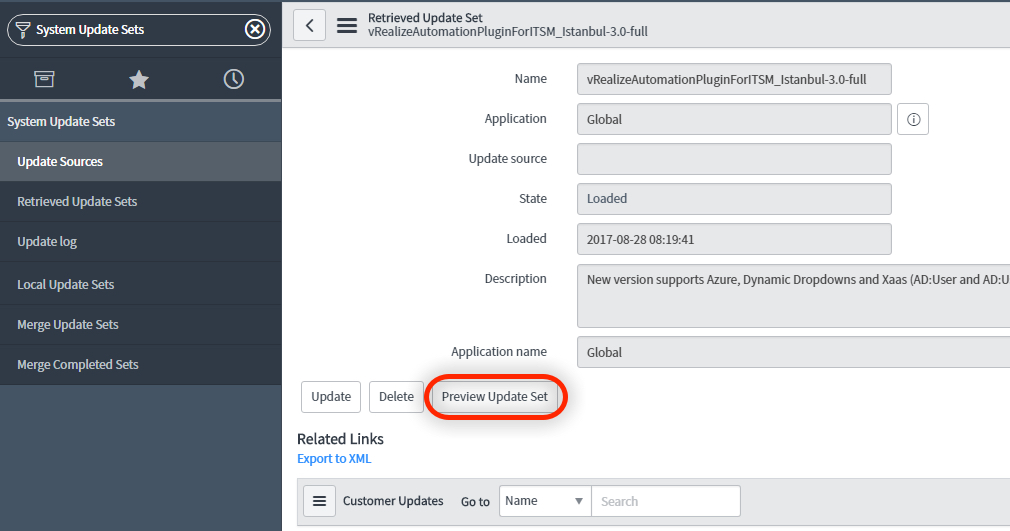Open Local Update Sets module
The width and height of the screenshot is (1010, 531).
pyautogui.click(x=66, y=285)
